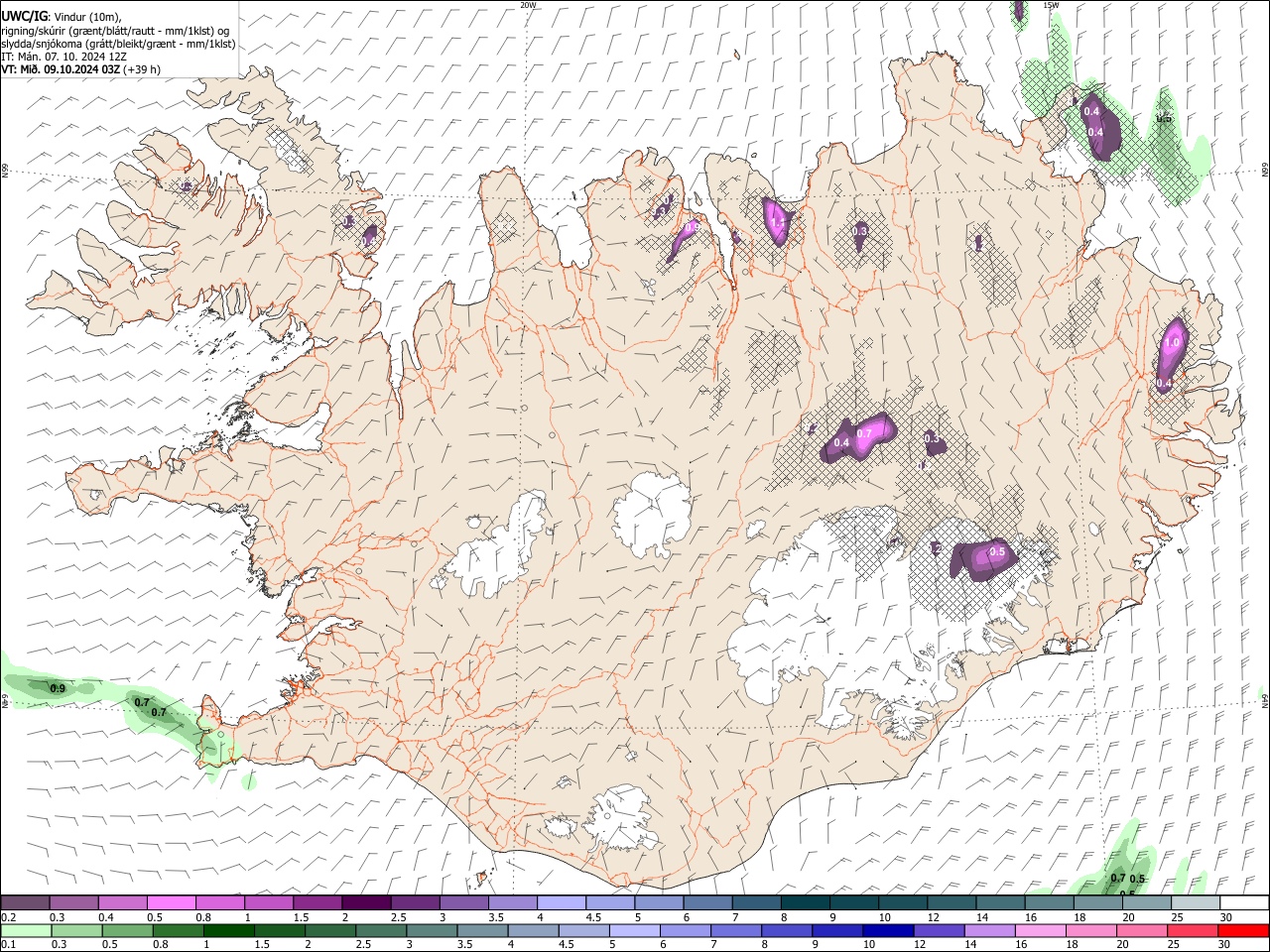Select the bright red swatch labeled 30 in lower legend
The image size is (1270, 952).
1243,930
